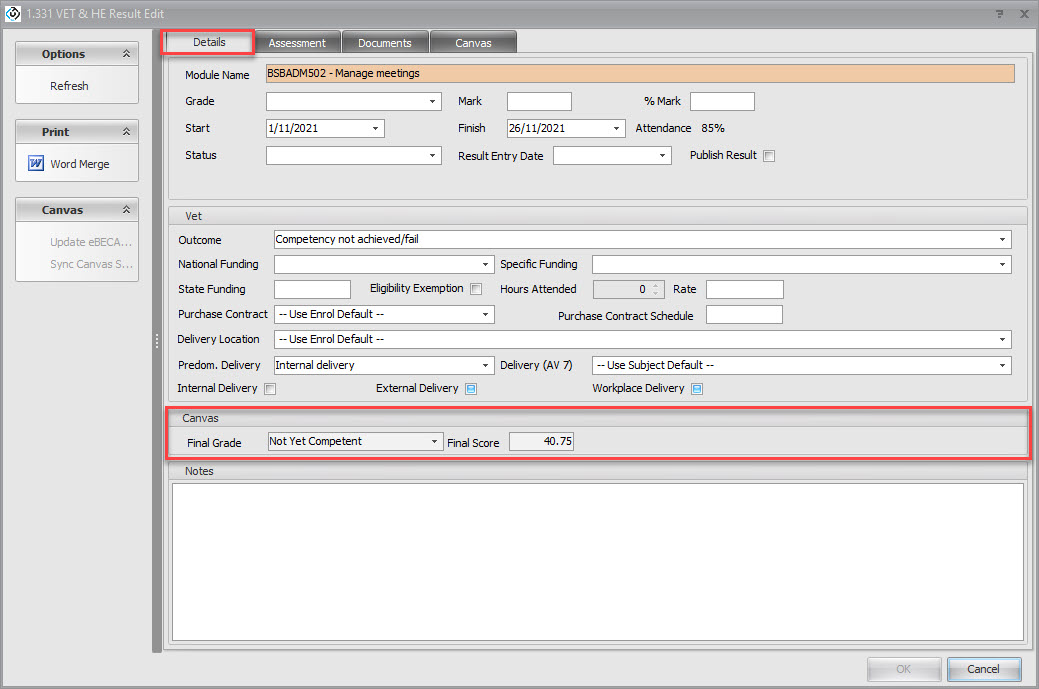The image size is (1039, 689).
Task: Toggle the Workplace Delivery checkbox
Action: click(697, 389)
